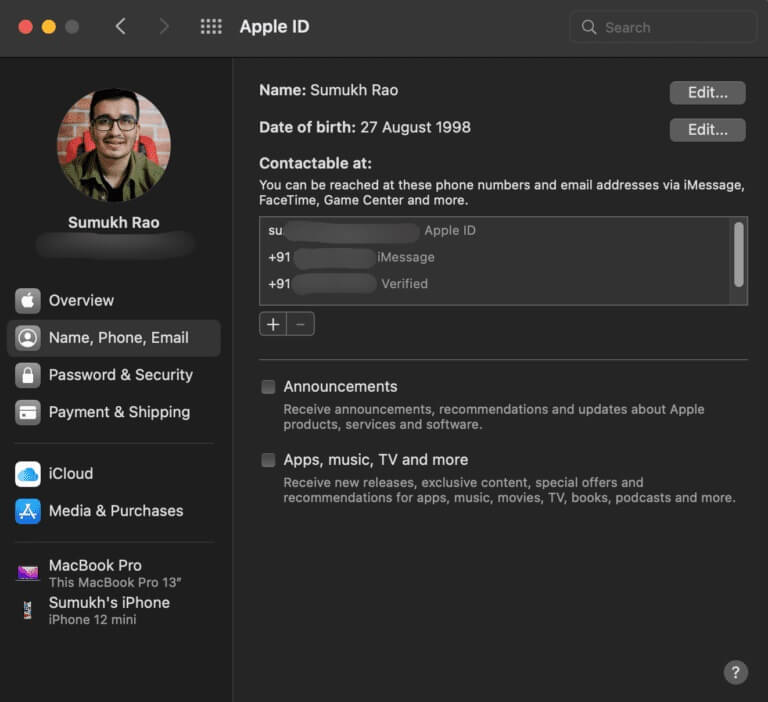This screenshot has height=702, width=768.
Task: Click the red close window button
Action: click(x=25, y=26)
